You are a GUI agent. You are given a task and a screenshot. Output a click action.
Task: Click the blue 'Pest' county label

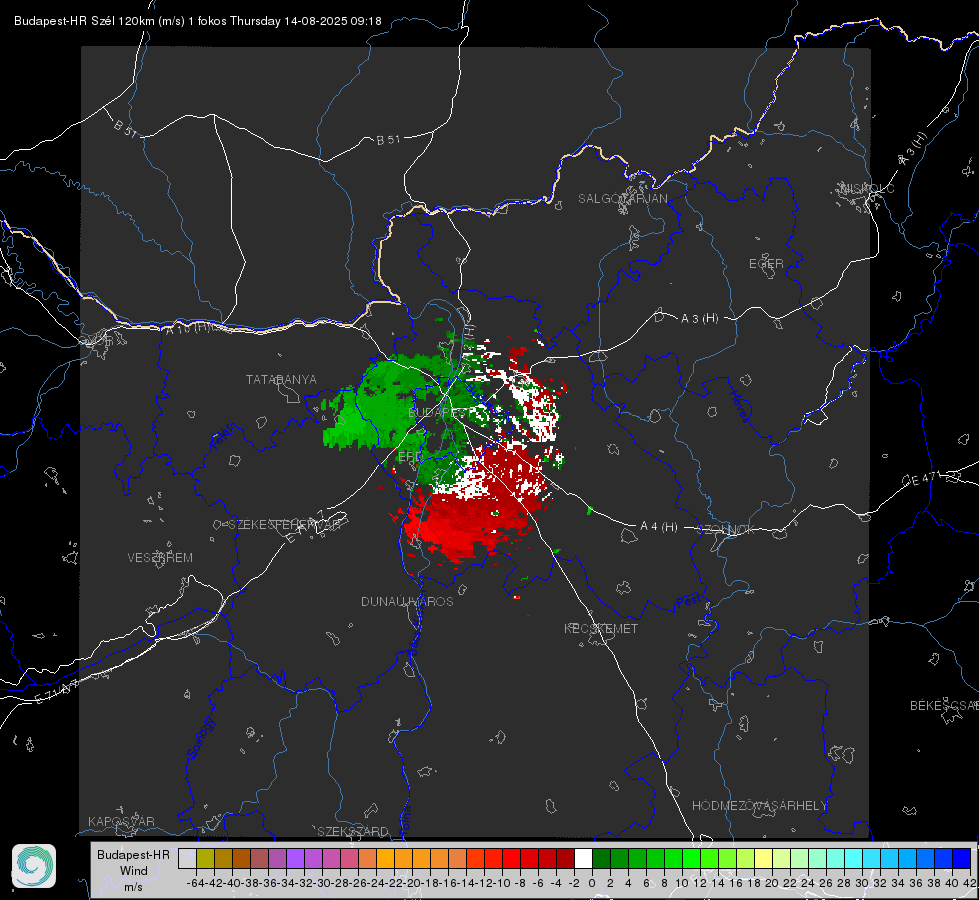click(x=689, y=601)
